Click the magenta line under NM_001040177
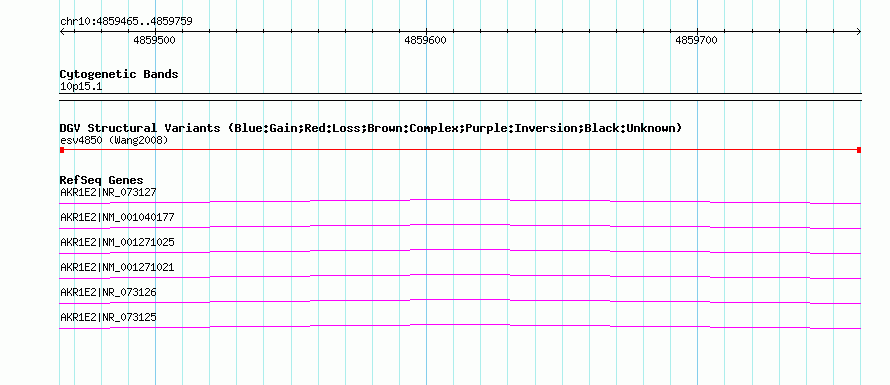This screenshot has width=890, height=385. [x=460, y=226]
